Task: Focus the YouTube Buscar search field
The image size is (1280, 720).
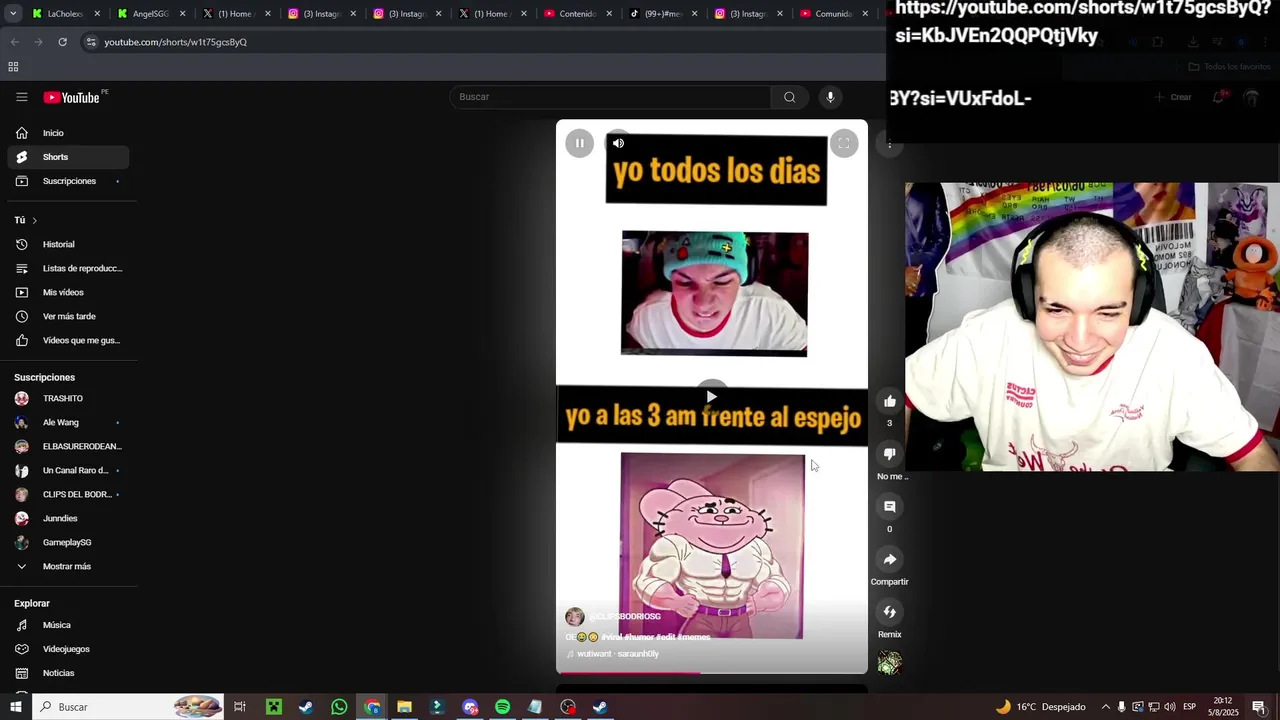Action: click(x=610, y=97)
